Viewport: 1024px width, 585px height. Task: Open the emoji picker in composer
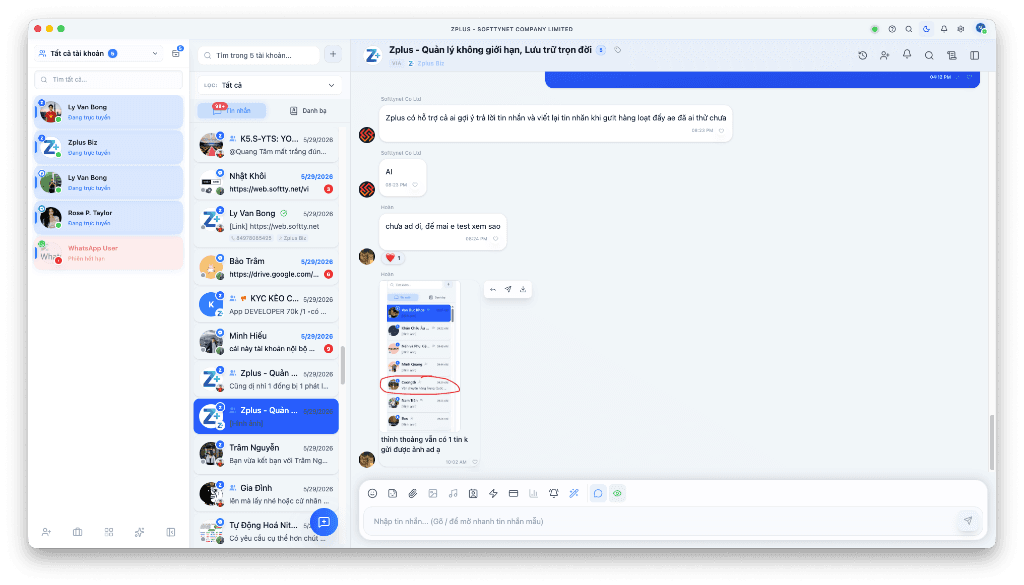point(372,494)
